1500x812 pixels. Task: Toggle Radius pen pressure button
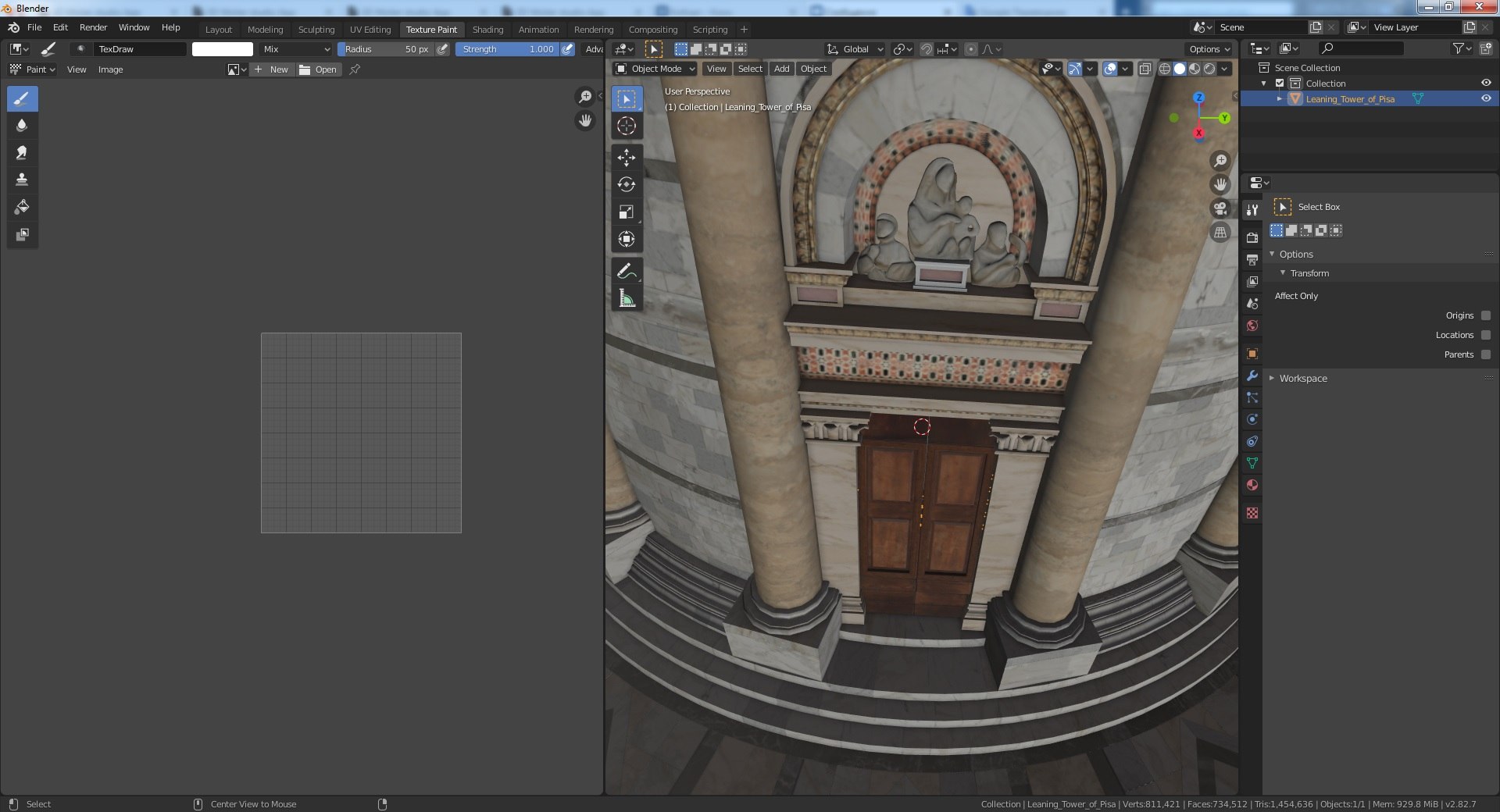pyautogui.click(x=443, y=49)
